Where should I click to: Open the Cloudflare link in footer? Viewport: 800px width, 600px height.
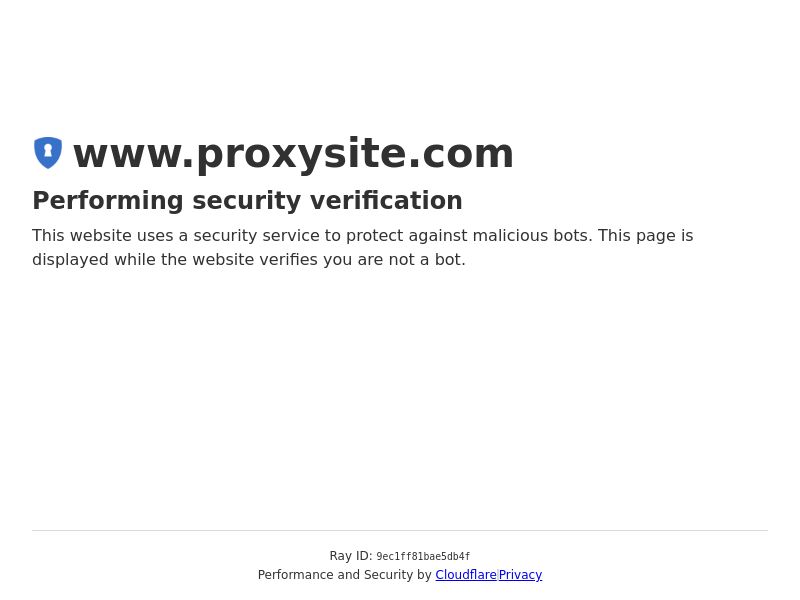pos(466,574)
